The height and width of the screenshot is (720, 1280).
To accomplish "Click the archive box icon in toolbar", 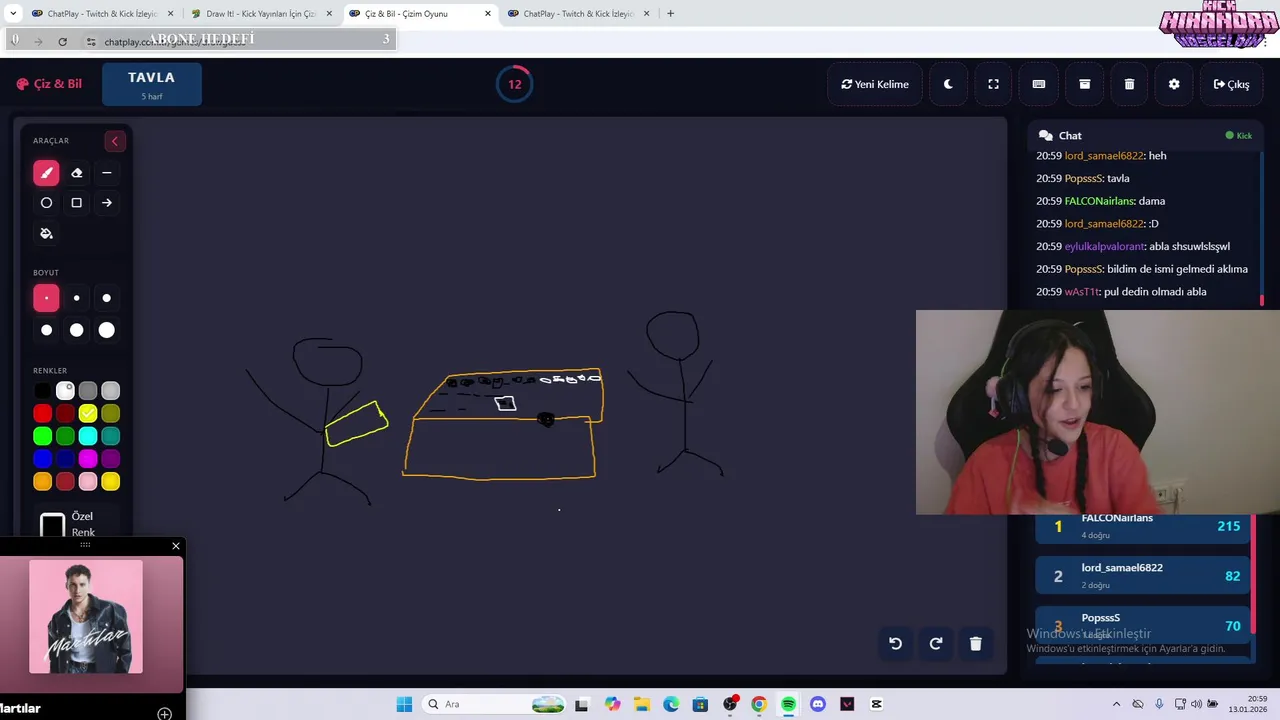I will (1084, 84).
